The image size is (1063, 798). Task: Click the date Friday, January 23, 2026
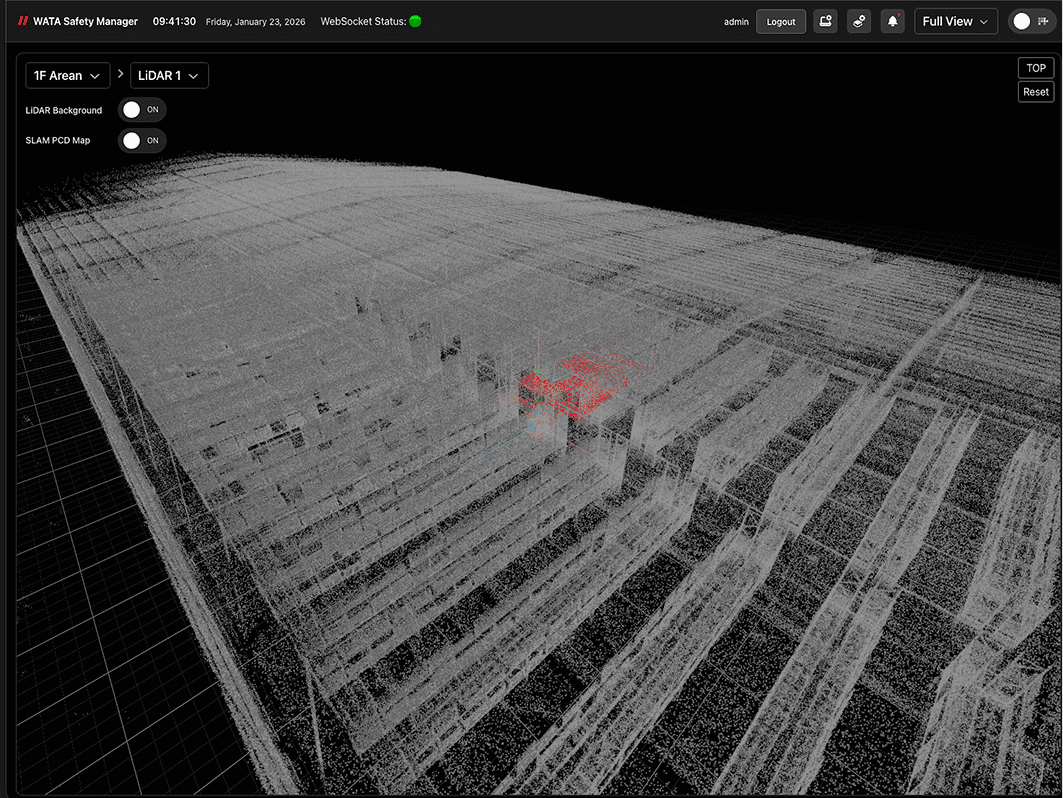pyautogui.click(x=256, y=22)
